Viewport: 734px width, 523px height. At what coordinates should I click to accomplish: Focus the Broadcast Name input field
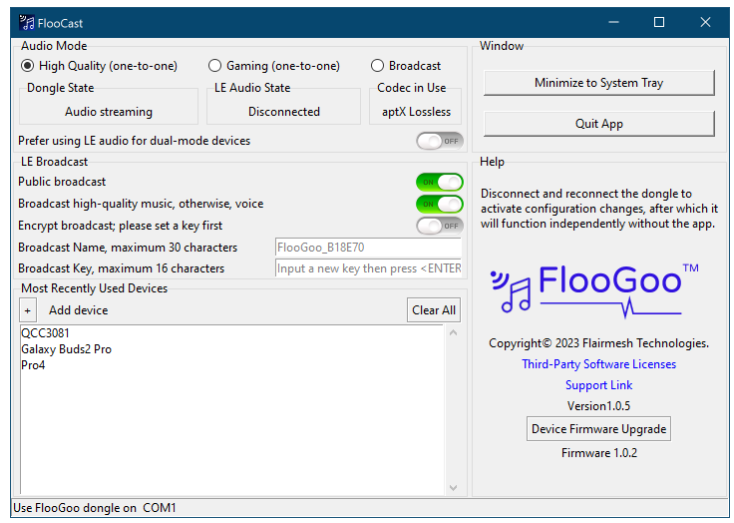(368, 247)
